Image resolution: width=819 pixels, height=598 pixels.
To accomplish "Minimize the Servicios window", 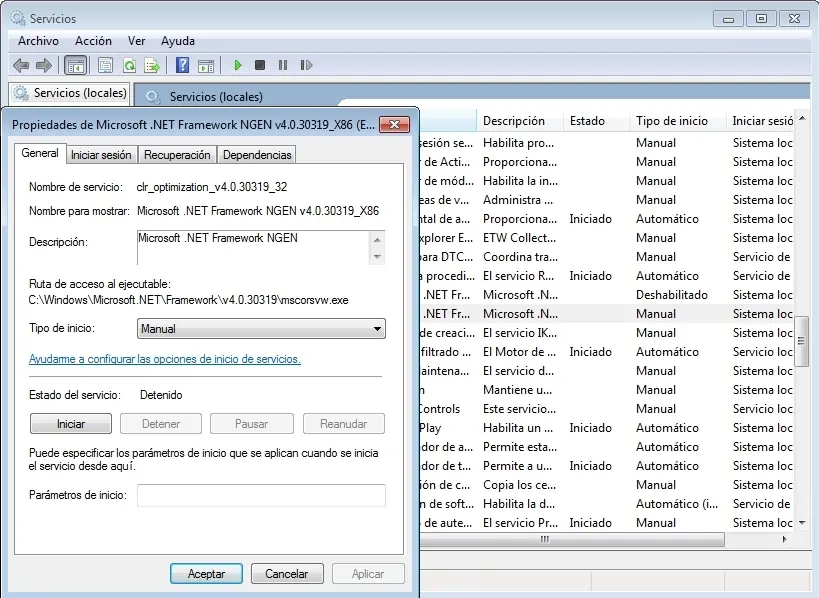I will pyautogui.click(x=728, y=19).
